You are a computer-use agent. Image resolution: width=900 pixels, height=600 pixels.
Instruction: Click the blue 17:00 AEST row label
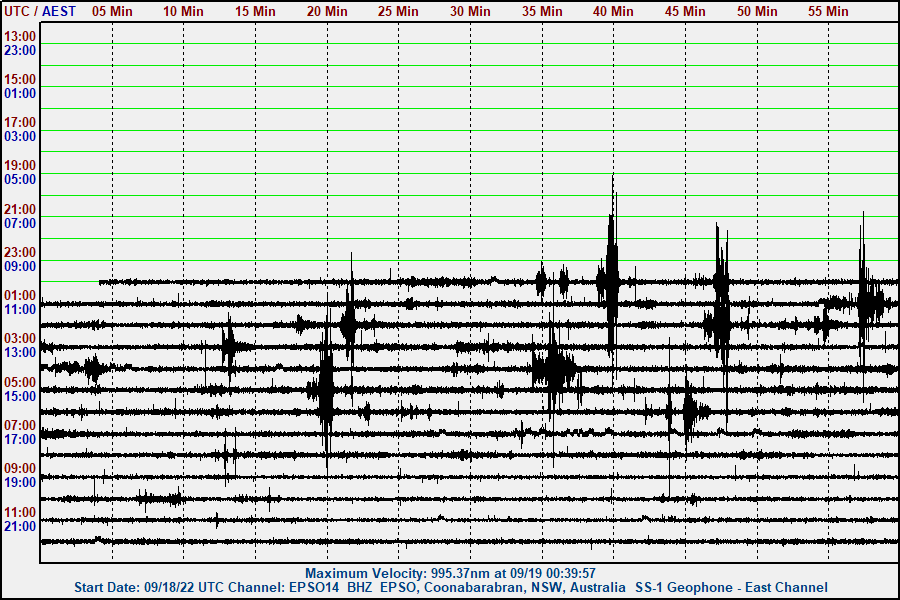click(20, 439)
